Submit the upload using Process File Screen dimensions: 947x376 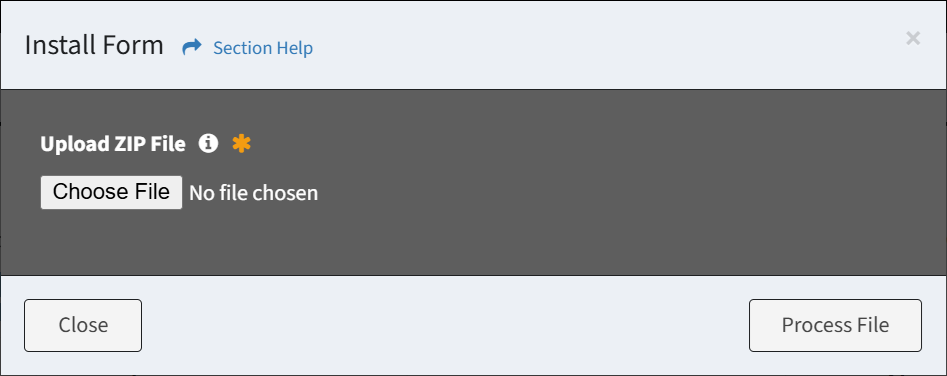pyautogui.click(x=835, y=325)
